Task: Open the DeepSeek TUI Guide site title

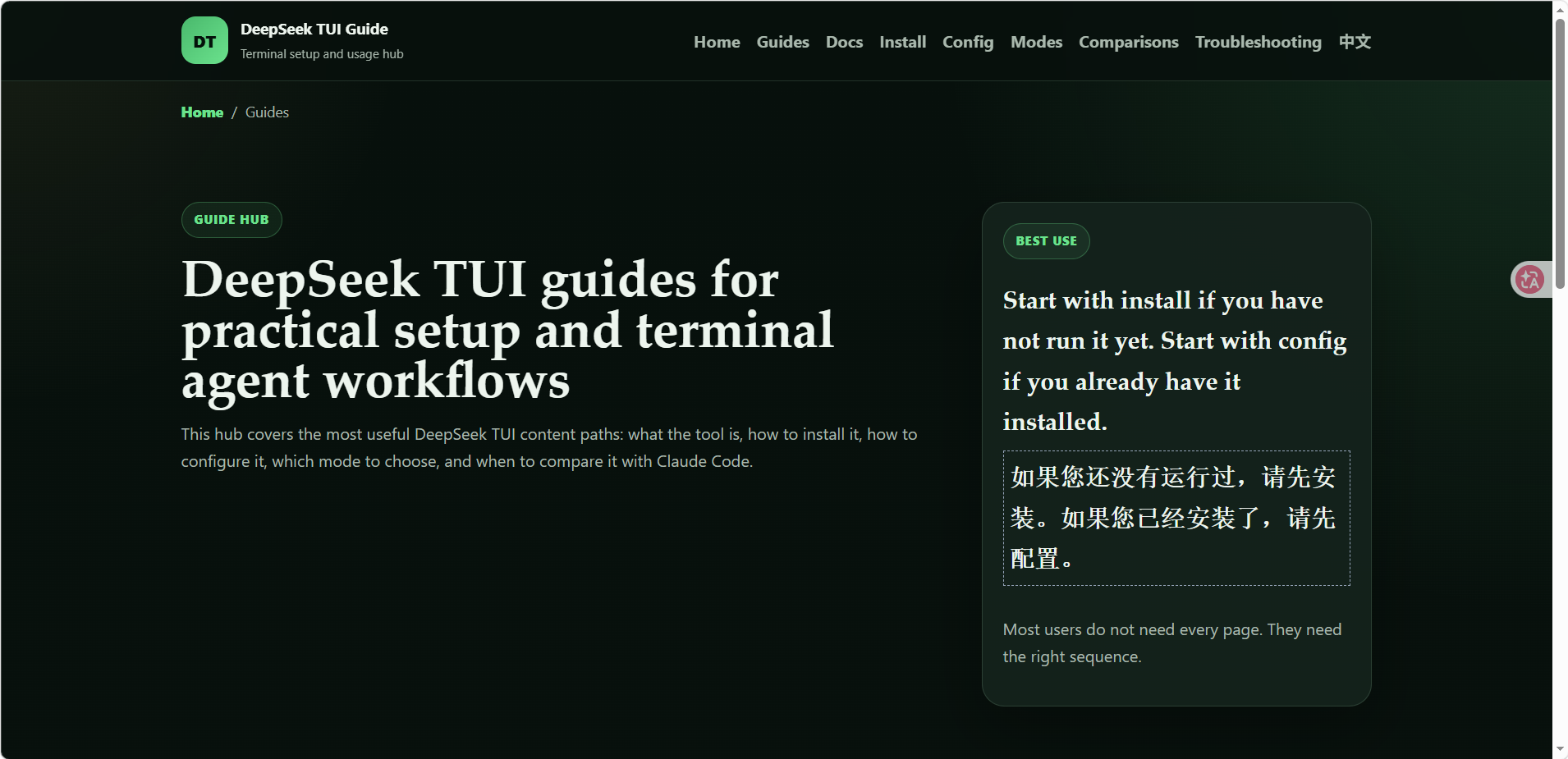Action: pos(314,29)
